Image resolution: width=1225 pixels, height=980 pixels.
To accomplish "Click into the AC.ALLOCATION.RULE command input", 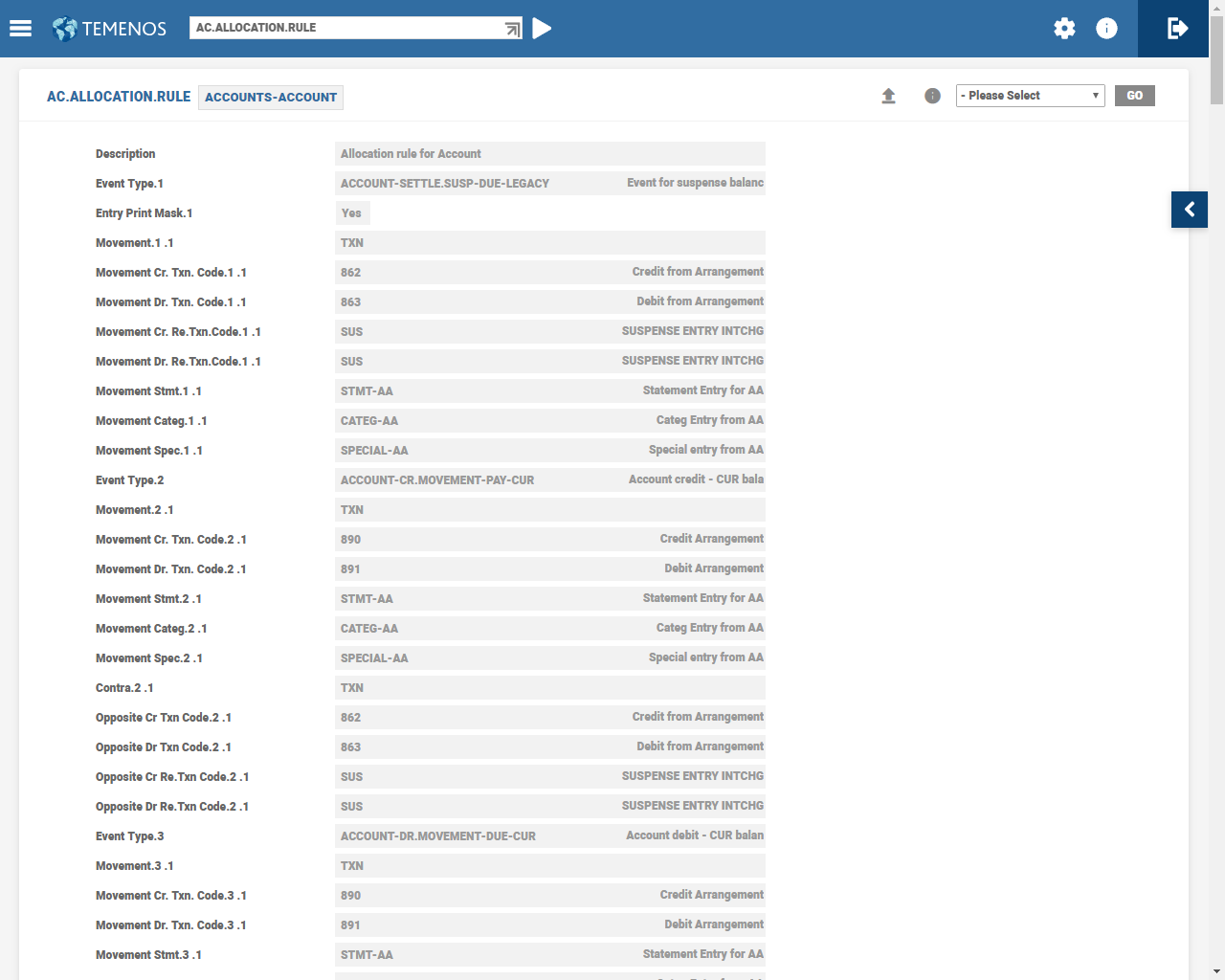I will 345,28.
